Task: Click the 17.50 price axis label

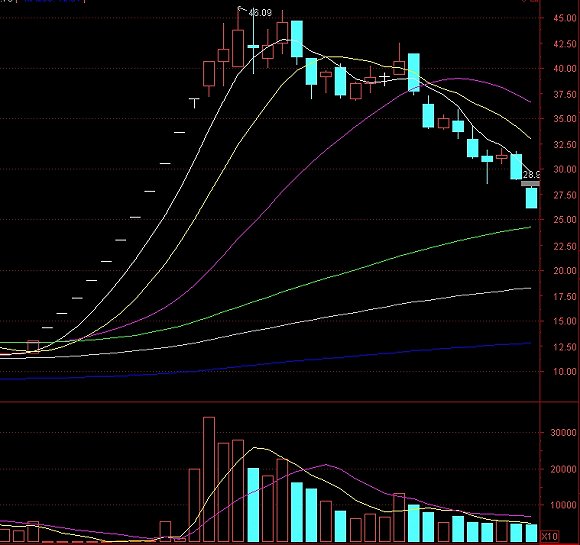Action: click(565, 297)
